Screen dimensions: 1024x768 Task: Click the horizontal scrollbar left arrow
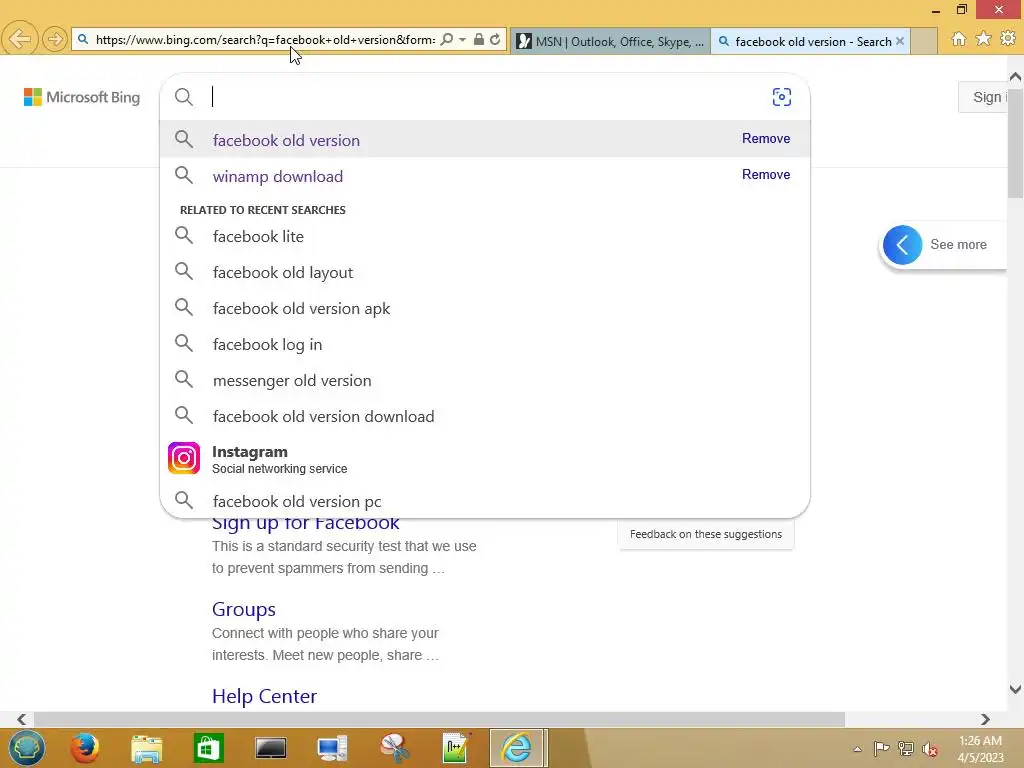click(x=21, y=719)
